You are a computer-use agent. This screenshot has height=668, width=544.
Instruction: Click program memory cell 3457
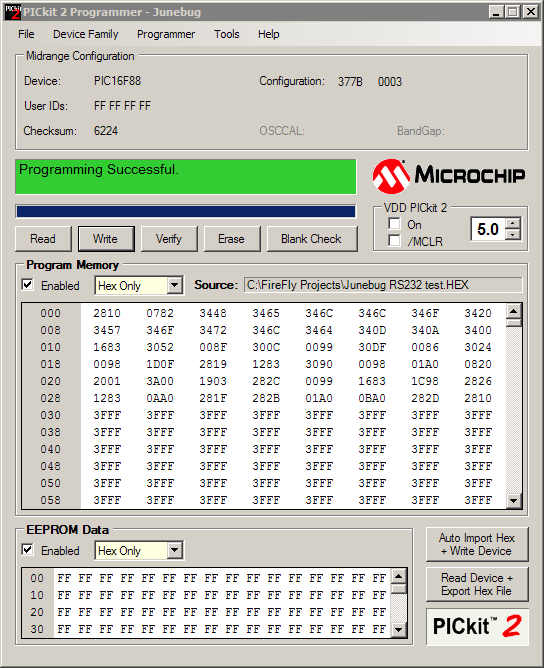[x=107, y=330]
